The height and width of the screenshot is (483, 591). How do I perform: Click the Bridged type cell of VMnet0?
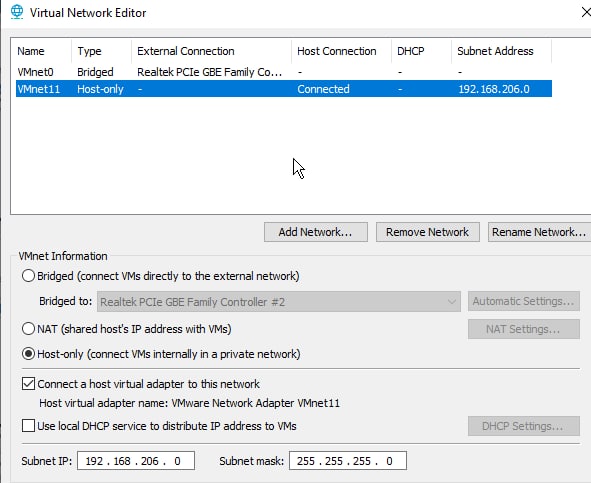[x=95, y=72]
